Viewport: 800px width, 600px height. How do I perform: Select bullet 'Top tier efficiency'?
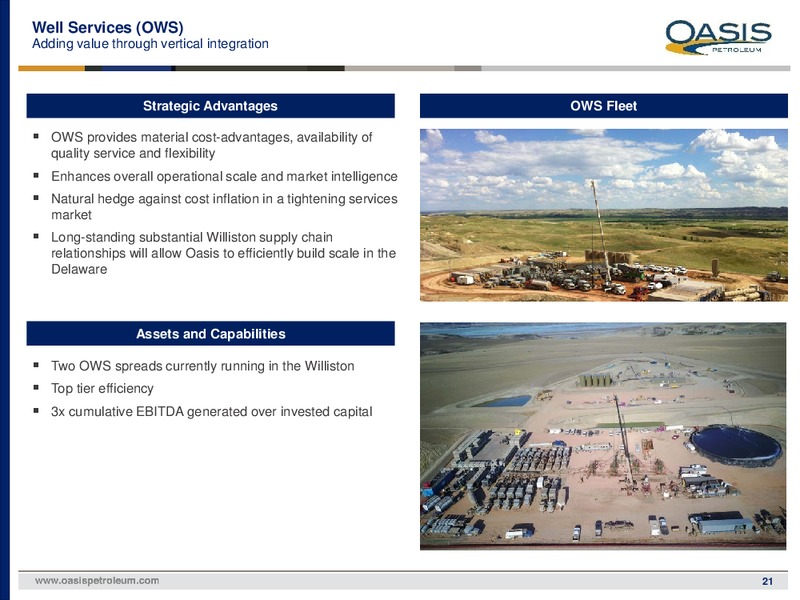coord(102,388)
